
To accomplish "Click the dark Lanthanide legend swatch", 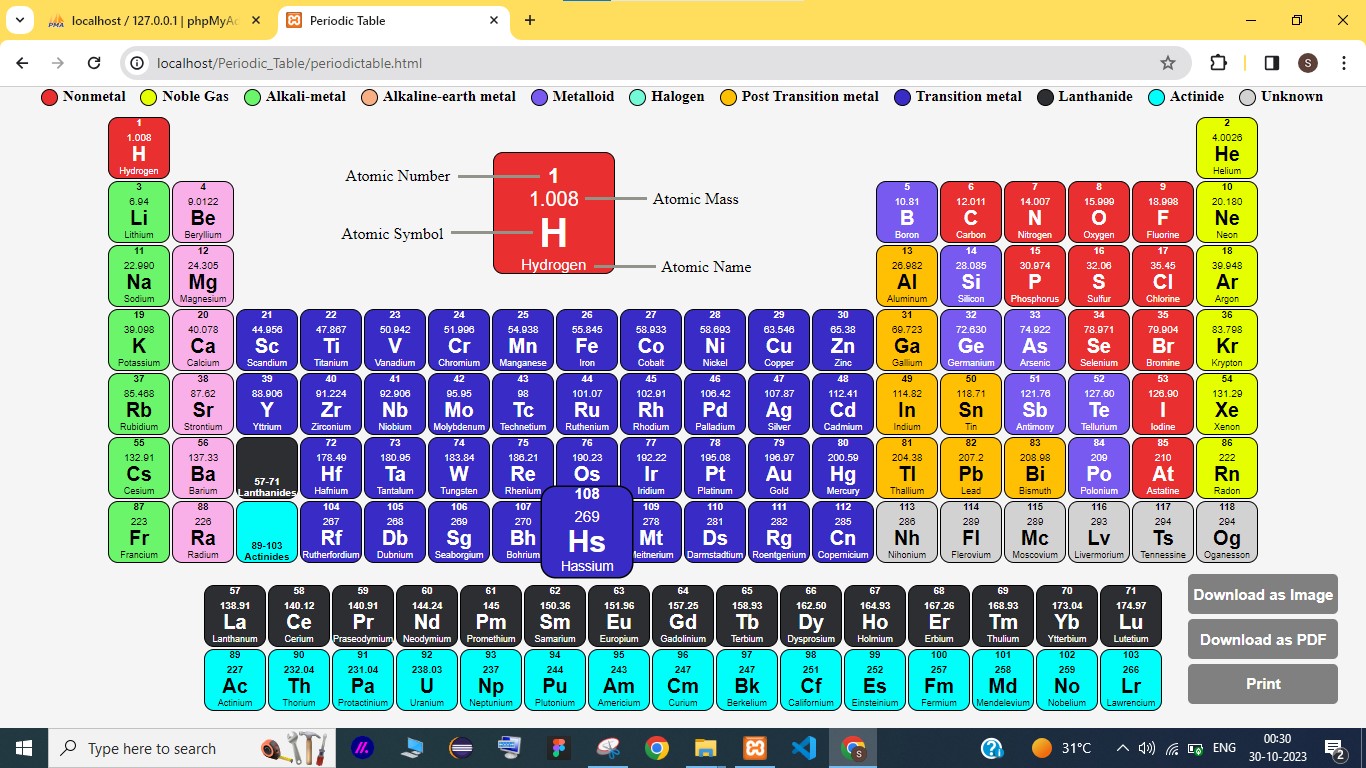I will [1045, 97].
